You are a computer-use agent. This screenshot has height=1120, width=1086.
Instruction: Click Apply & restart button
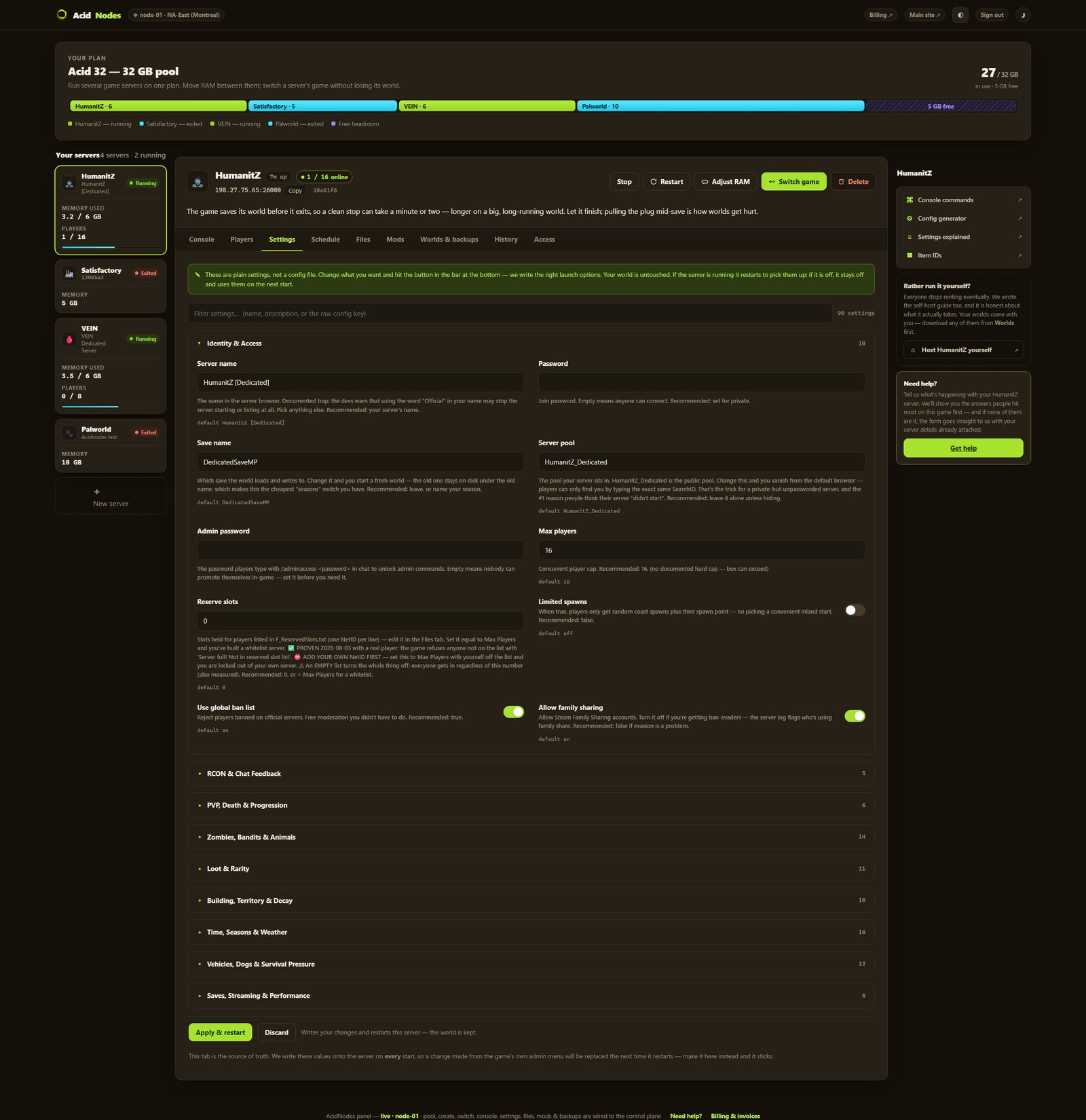click(x=220, y=1032)
